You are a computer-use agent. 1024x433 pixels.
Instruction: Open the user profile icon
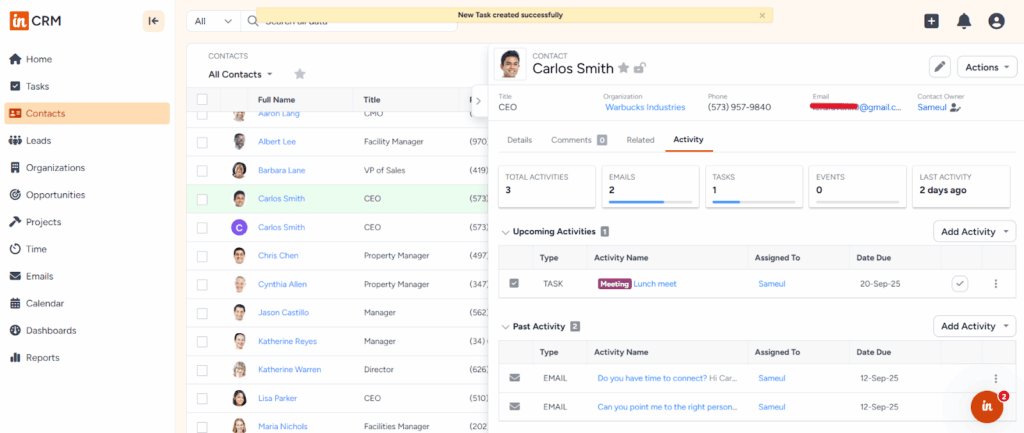pyautogui.click(x=996, y=21)
